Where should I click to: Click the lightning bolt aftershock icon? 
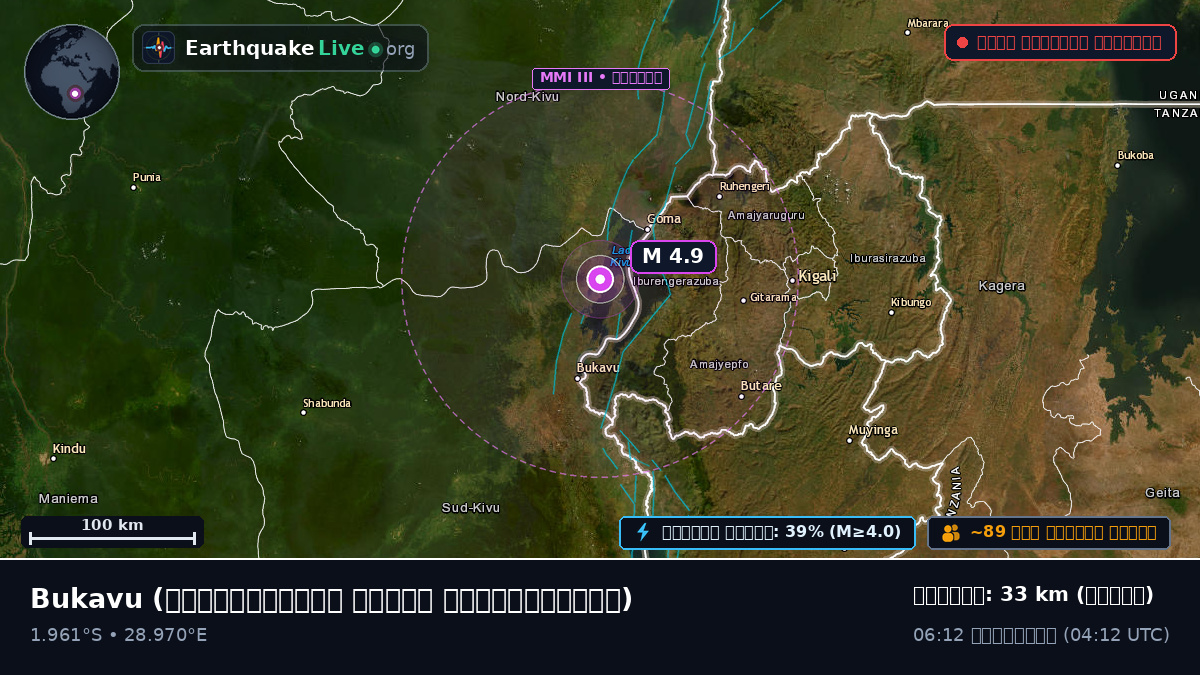tap(643, 532)
